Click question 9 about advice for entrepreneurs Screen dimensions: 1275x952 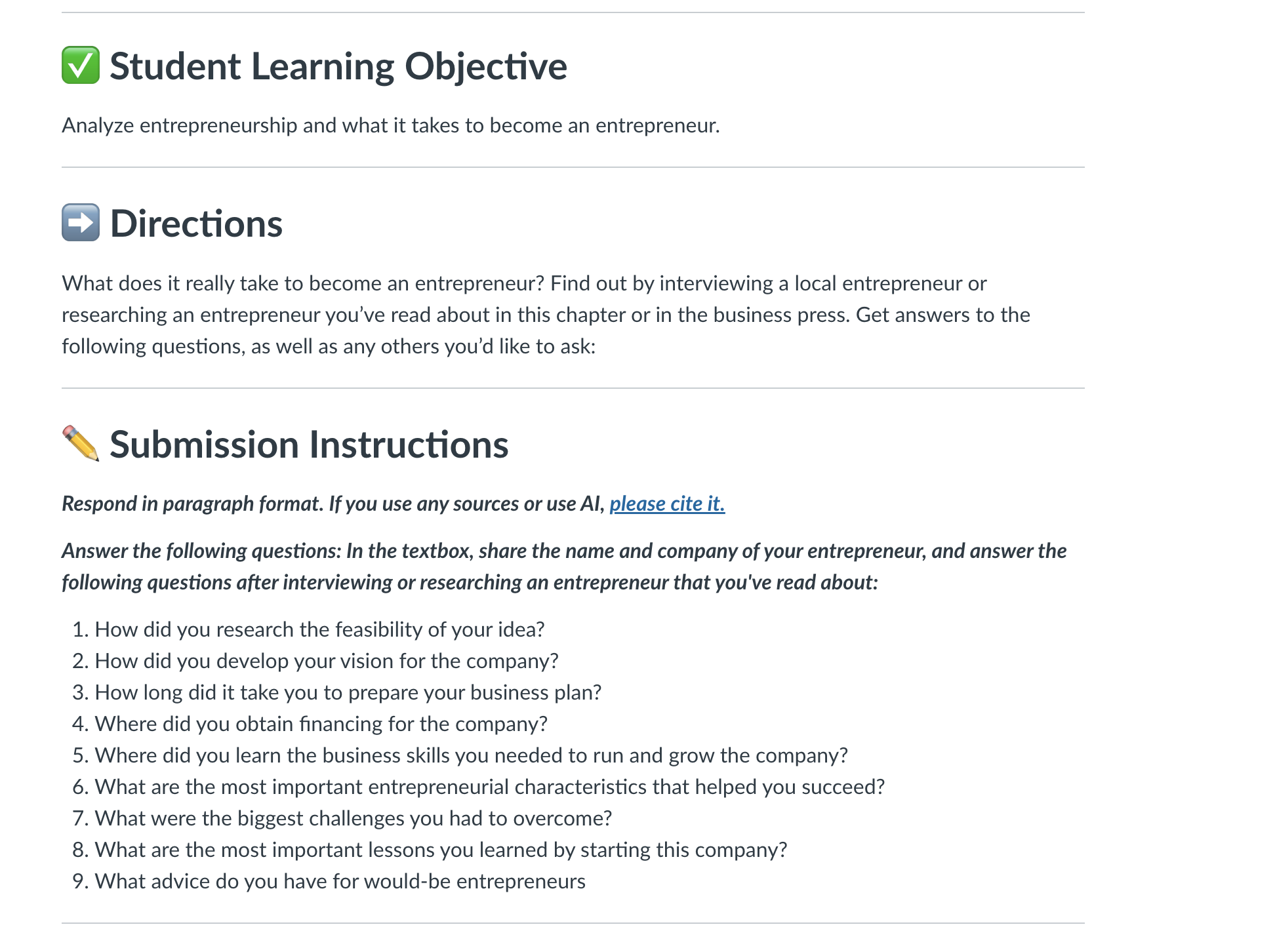[x=340, y=881]
